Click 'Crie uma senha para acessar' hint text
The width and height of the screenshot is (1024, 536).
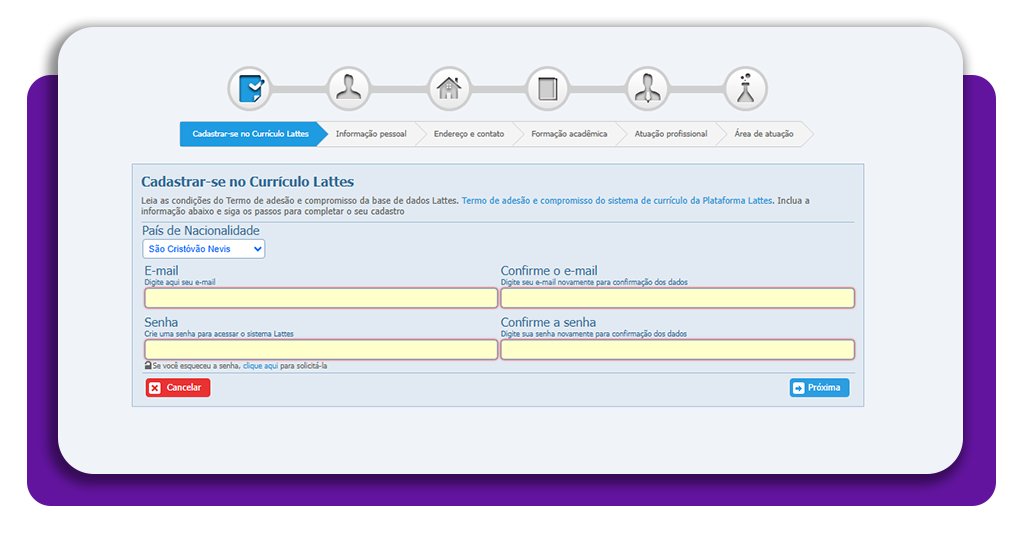point(219,334)
